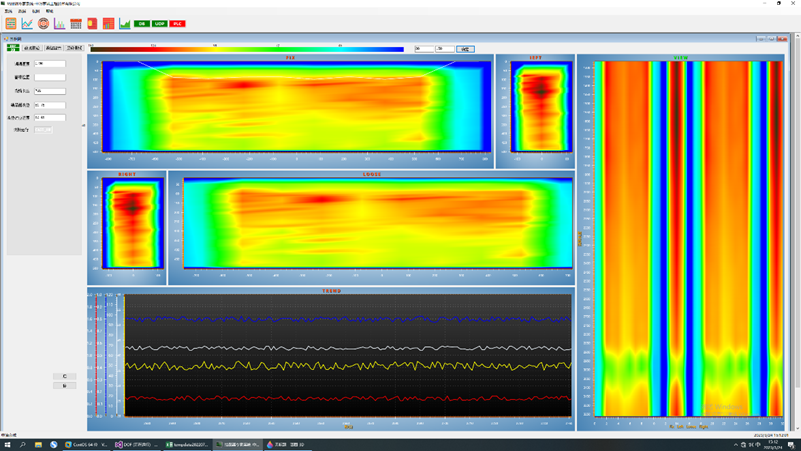The height and width of the screenshot is (451, 801).
Task: Click the purple histogram toolbar icon
Action: click(x=59, y=23)
